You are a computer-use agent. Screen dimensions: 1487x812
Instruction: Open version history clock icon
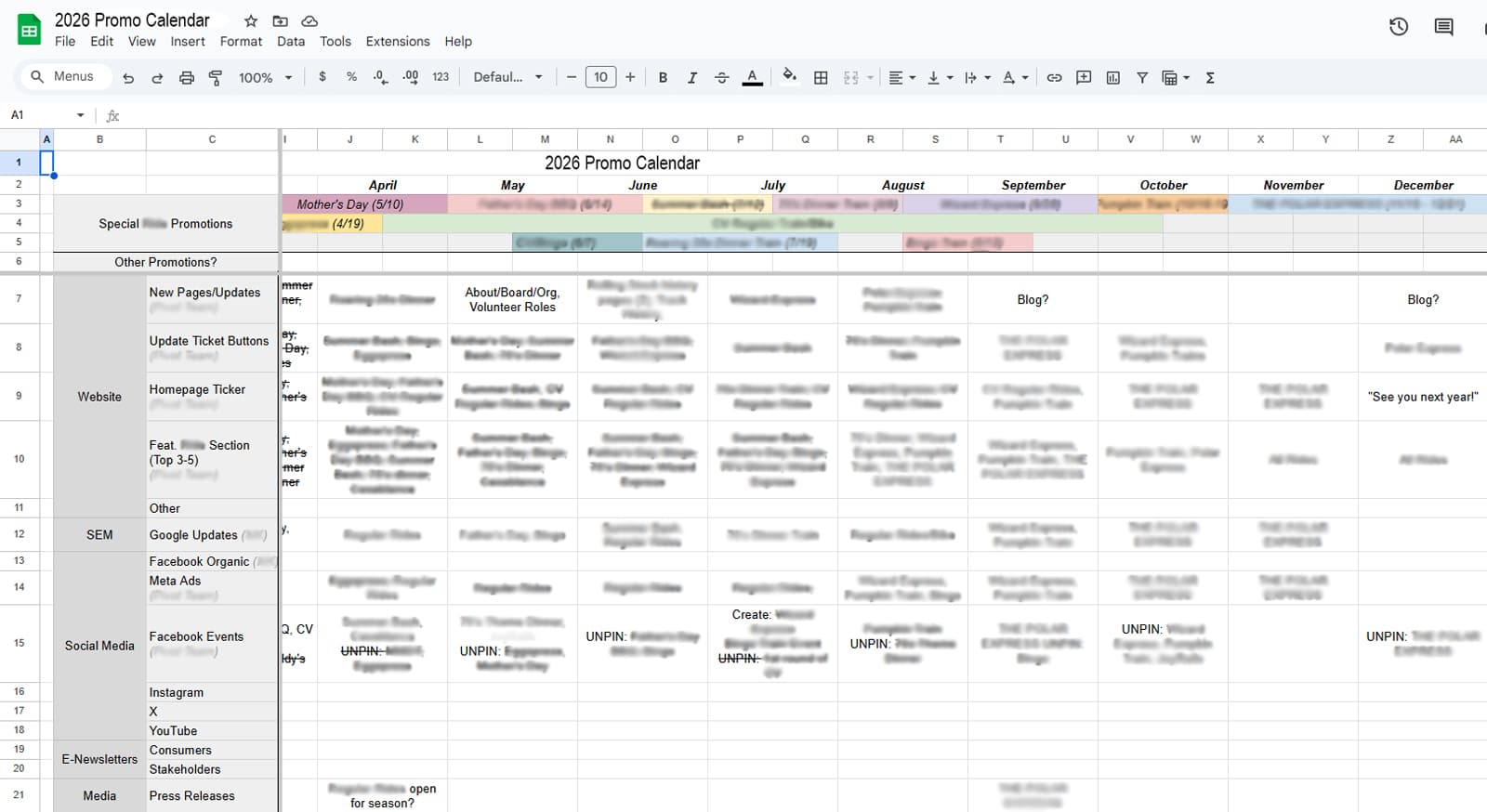[x=1399, y=27]
